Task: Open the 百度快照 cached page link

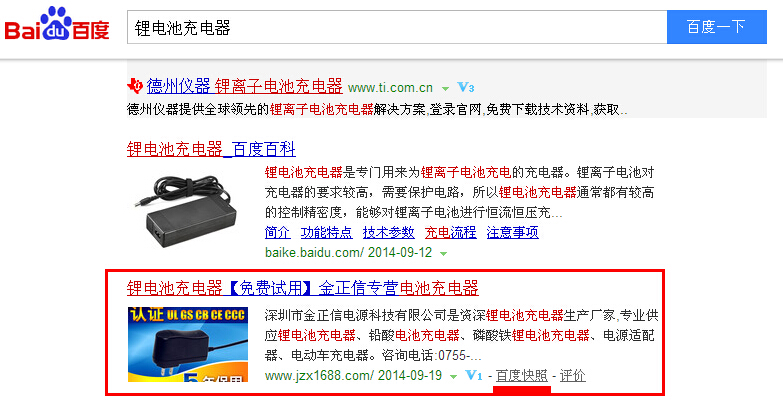Action: tap(522, 376)
